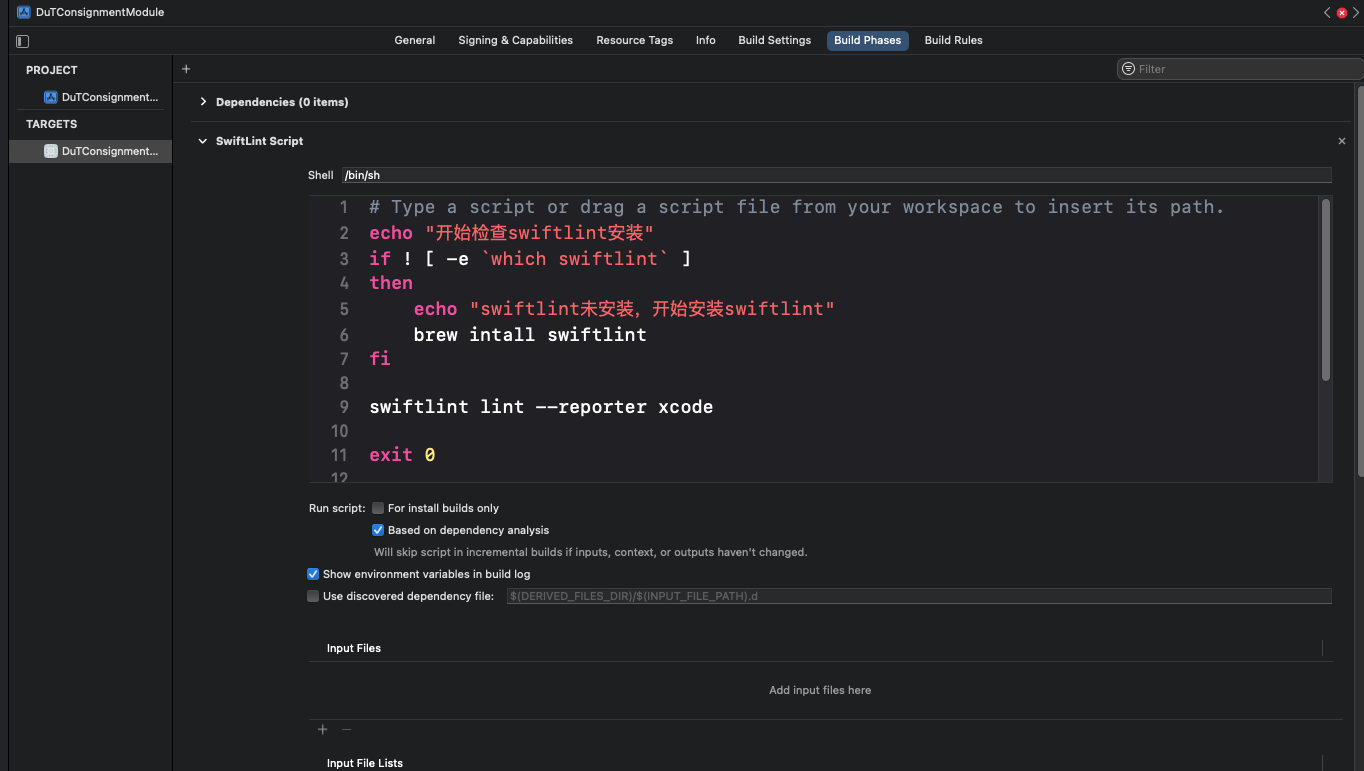Click the 'Run script:' label
This screenshot has width=1364, height=771.
point(337,508)
